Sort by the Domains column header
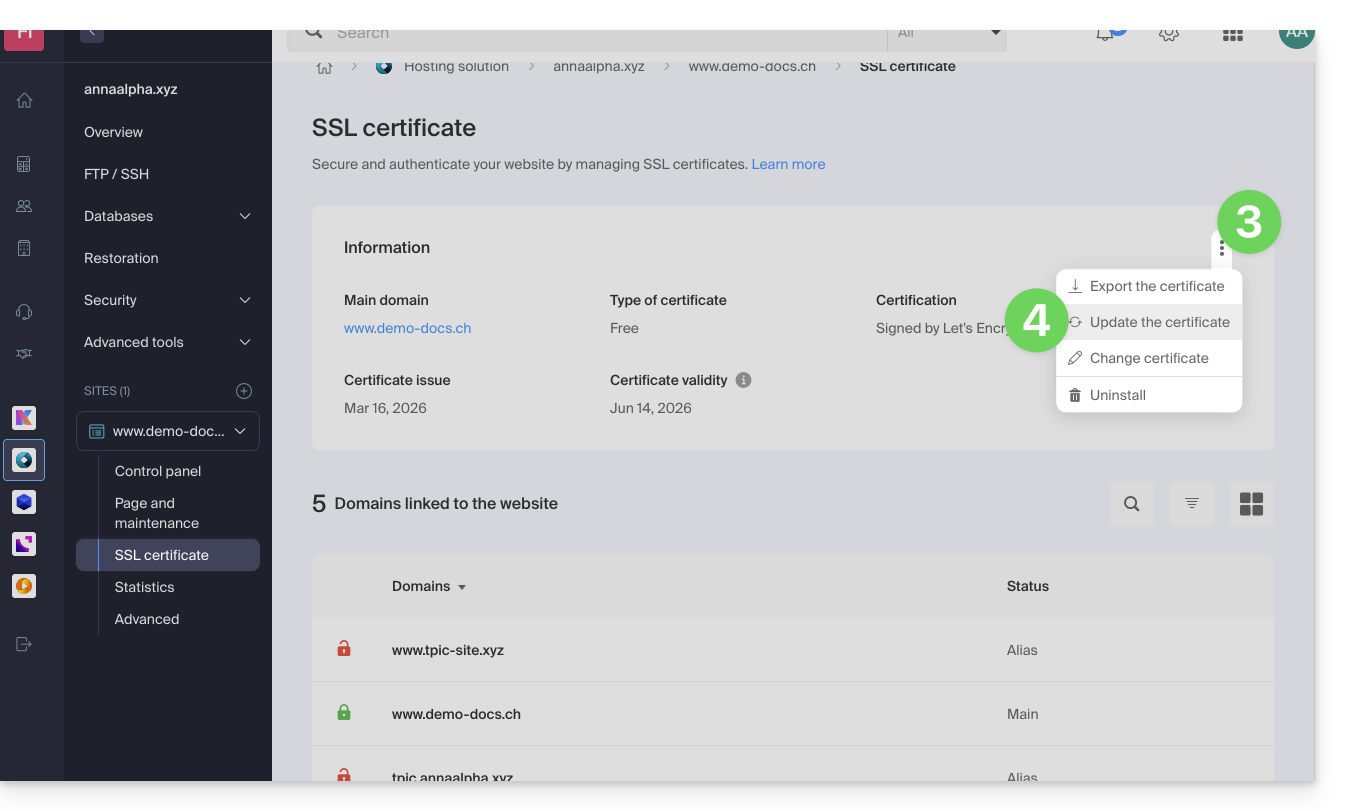Viewport: 1346px width, 811px height. 429,586
